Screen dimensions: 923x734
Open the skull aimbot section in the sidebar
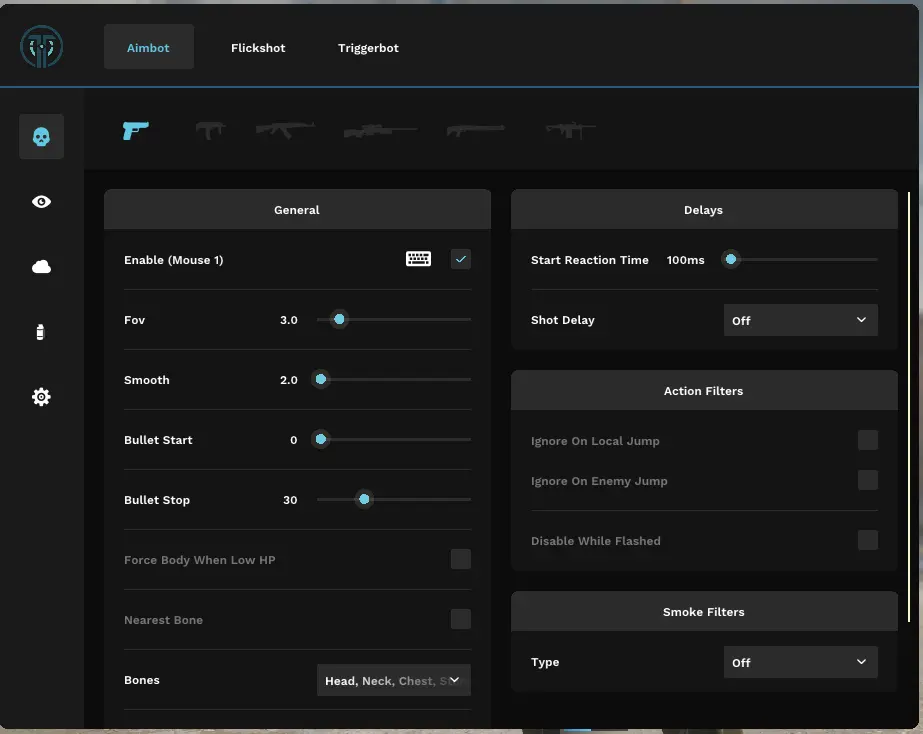click(x=41, y=137)
